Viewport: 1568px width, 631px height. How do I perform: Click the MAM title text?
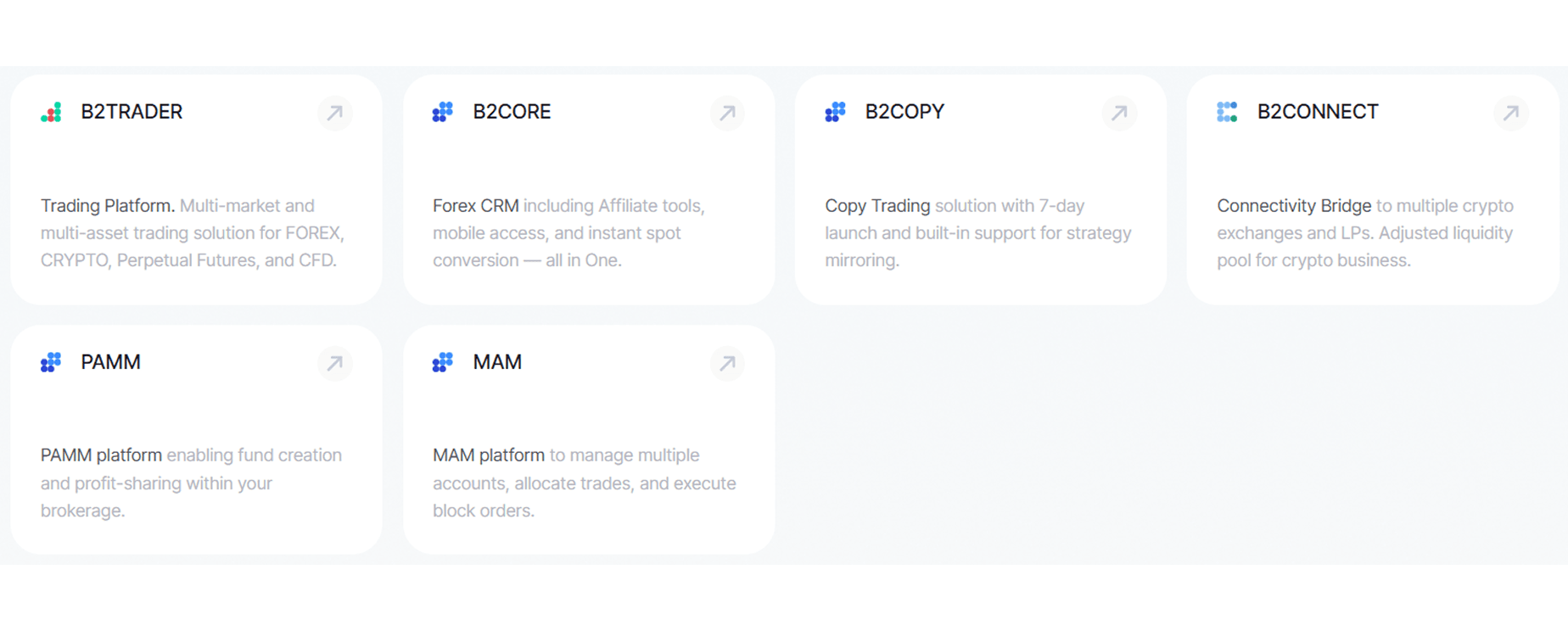(x=496, y=362)
